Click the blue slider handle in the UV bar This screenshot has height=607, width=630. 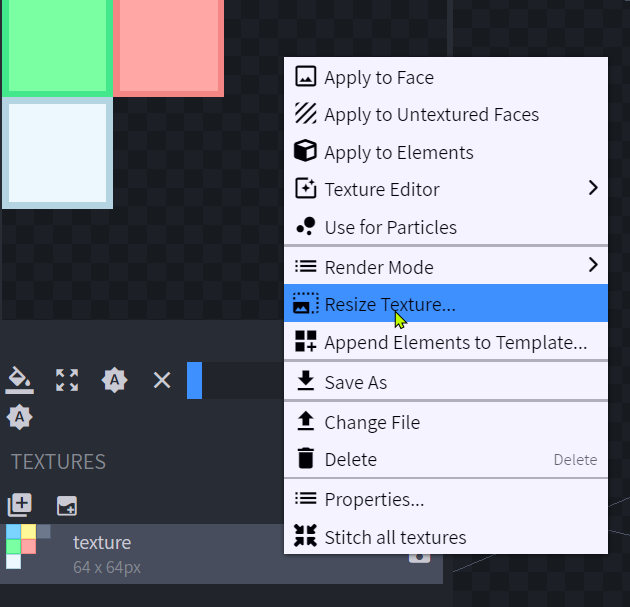pos(194,380)
